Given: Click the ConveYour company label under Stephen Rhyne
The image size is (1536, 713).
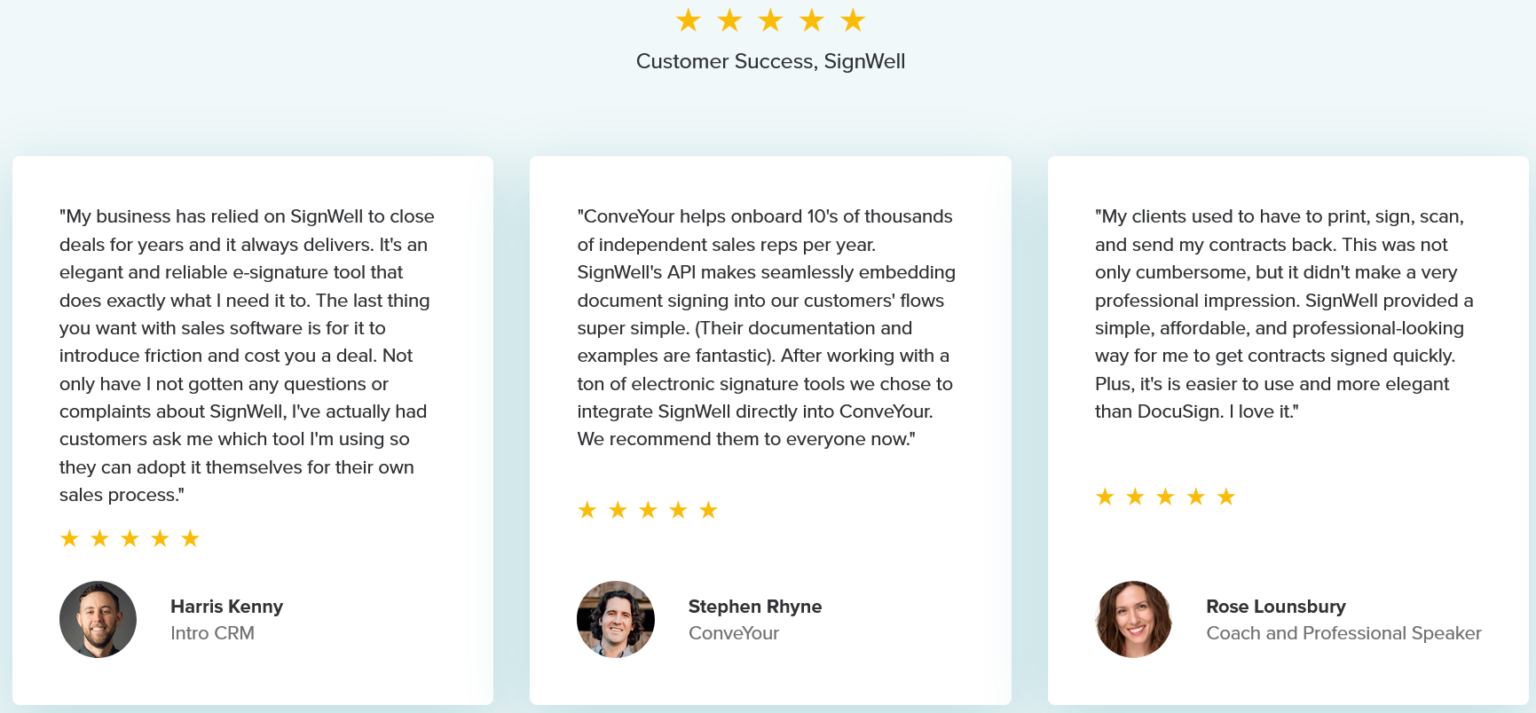Looking at the screenshot, I should tap(734, 633).
